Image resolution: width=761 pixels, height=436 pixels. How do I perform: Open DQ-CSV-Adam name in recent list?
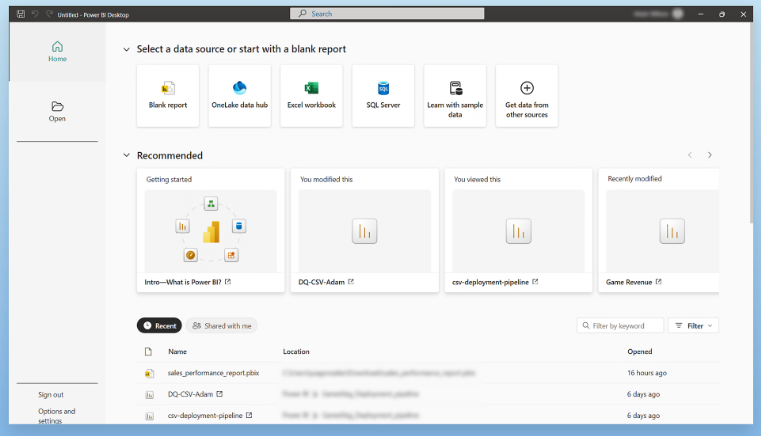click(x=190, y=394)
